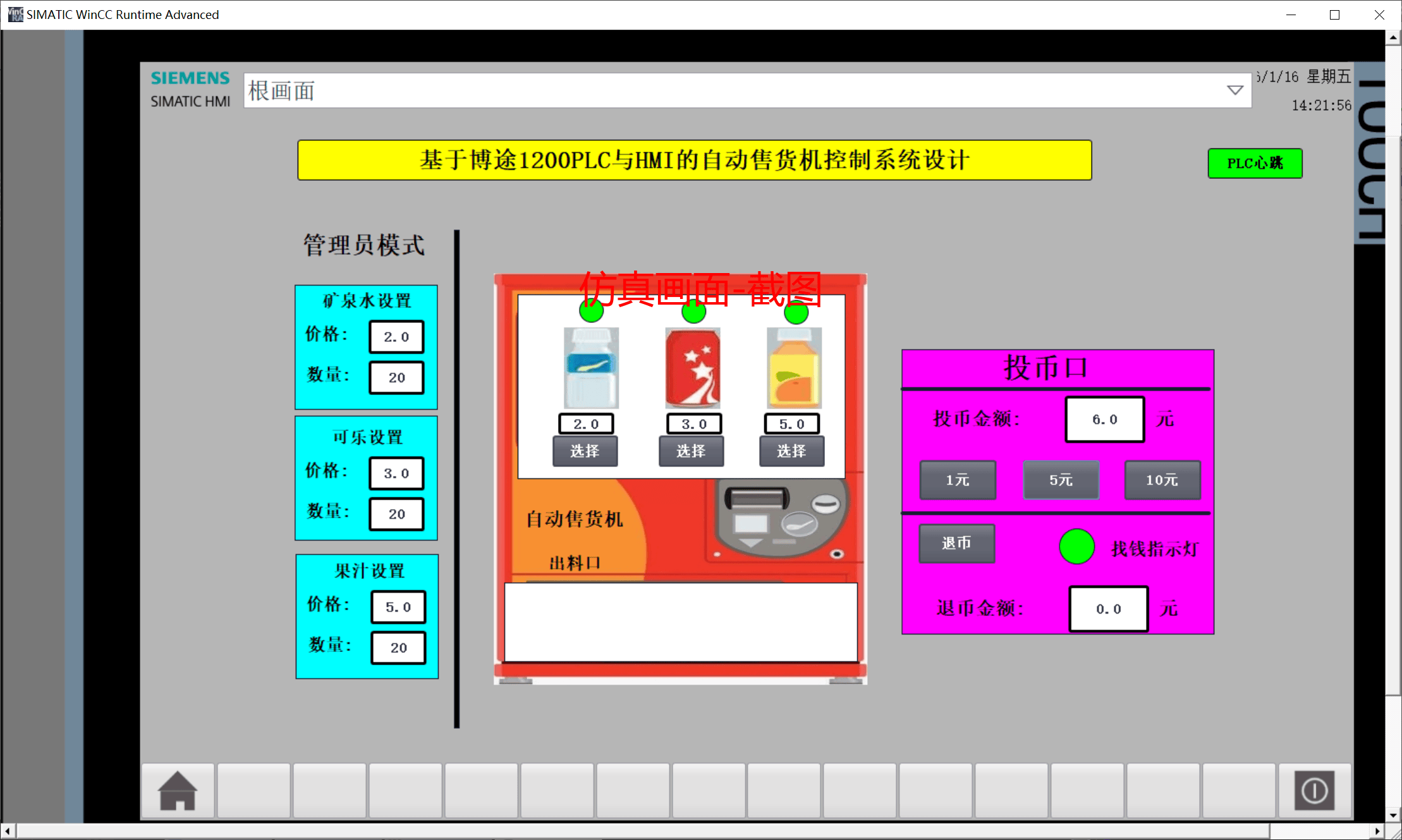Image resolution: width=1402 pixels, height=840 pixels.
Task: Click the green change indicator lamp
Action: [x=1076, y=546]
